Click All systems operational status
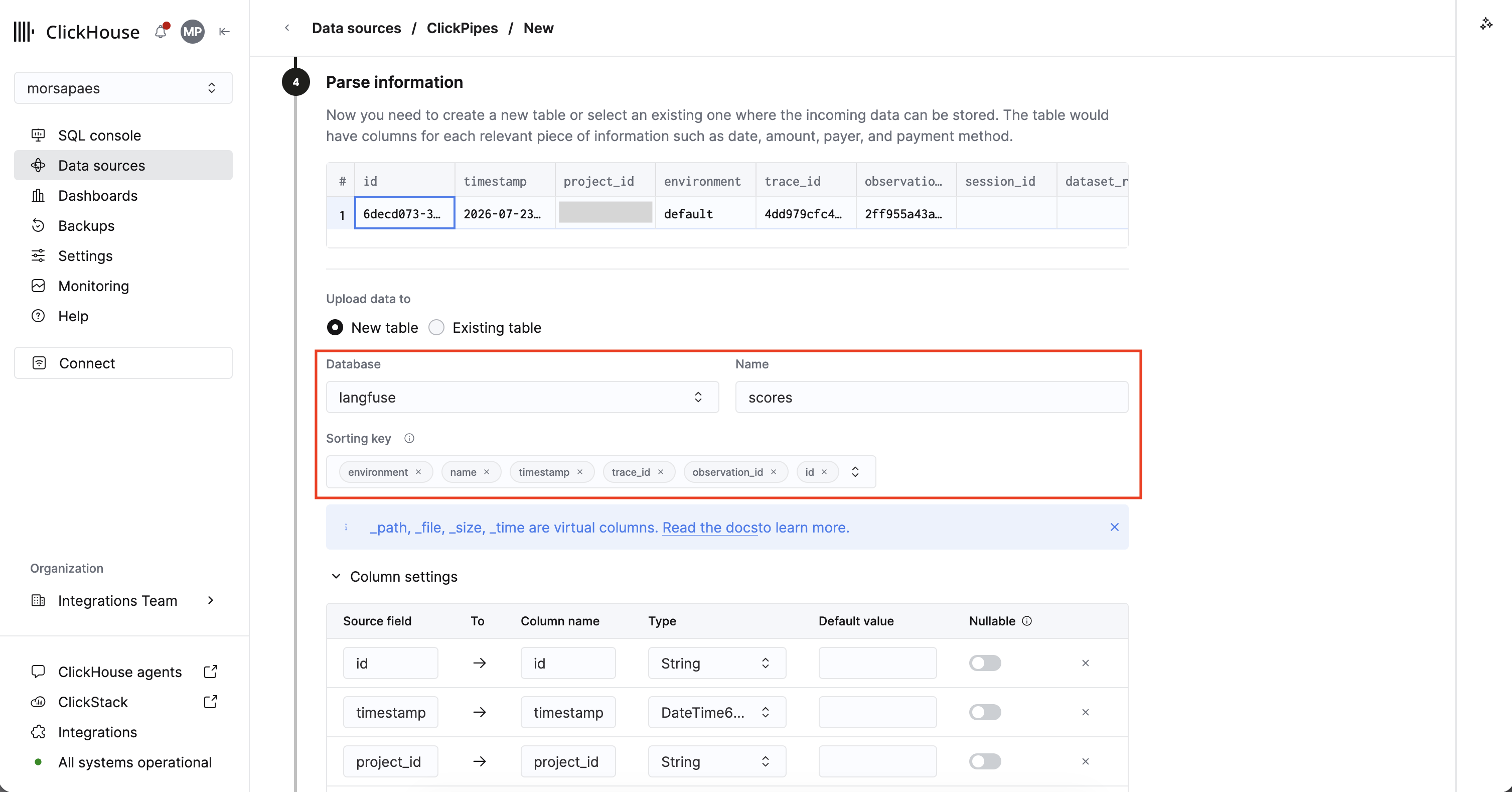Screen dimensions: 1512x792 [x=135, y=762]
